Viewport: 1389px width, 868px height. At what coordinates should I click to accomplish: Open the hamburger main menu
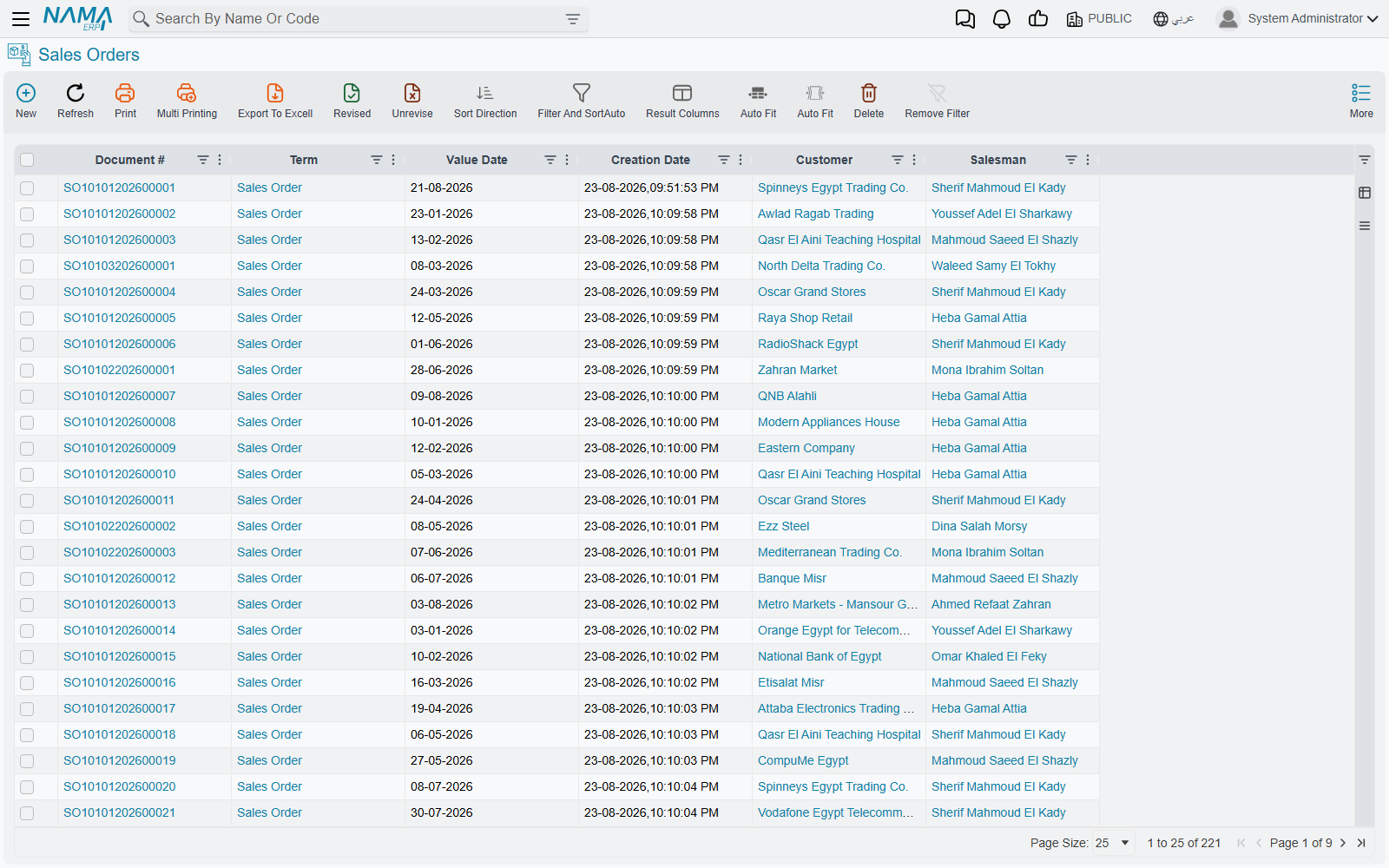pyautogui.click(x=21, y=18)
